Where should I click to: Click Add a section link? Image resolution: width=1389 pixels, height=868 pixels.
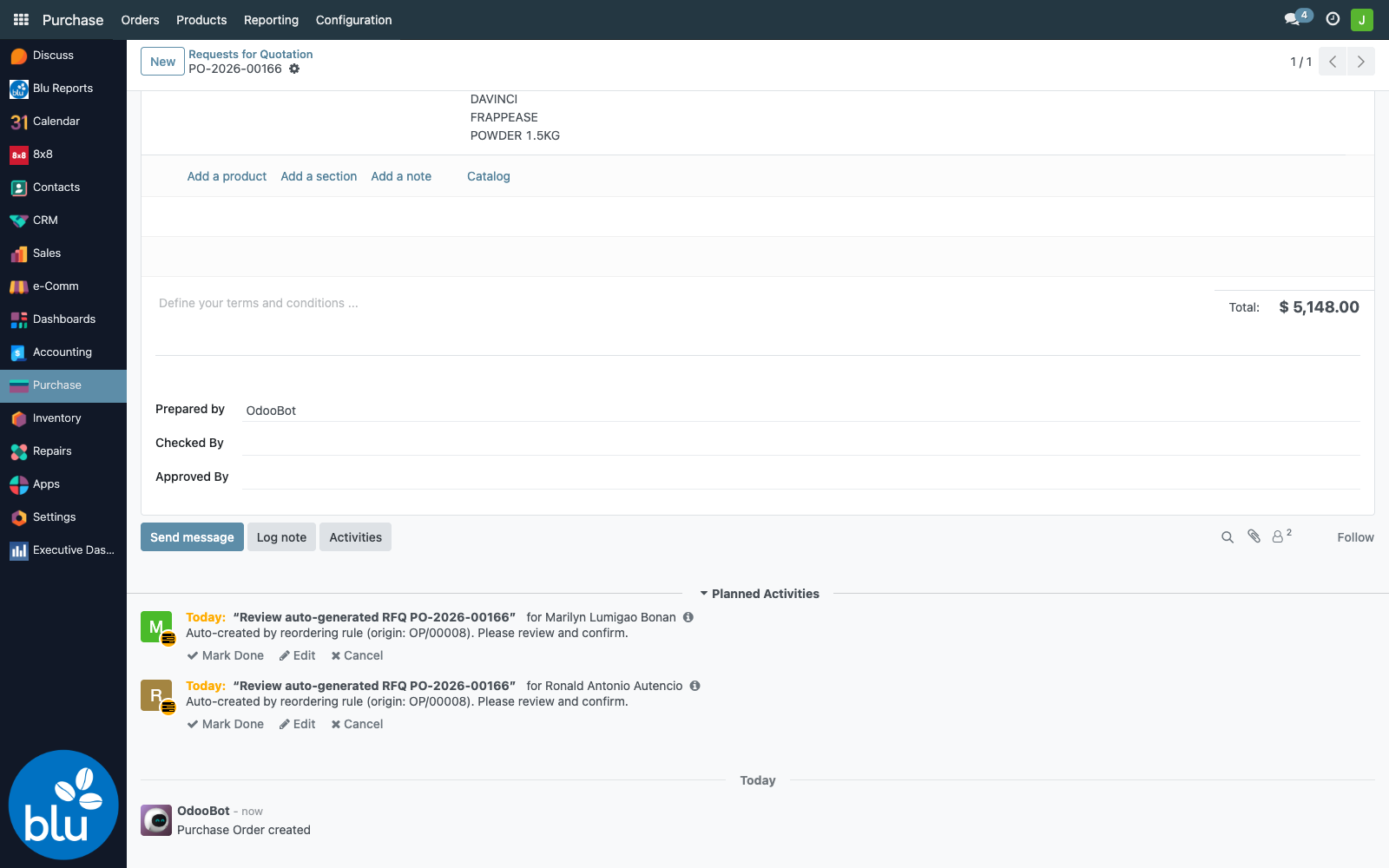tap(319, 176)
